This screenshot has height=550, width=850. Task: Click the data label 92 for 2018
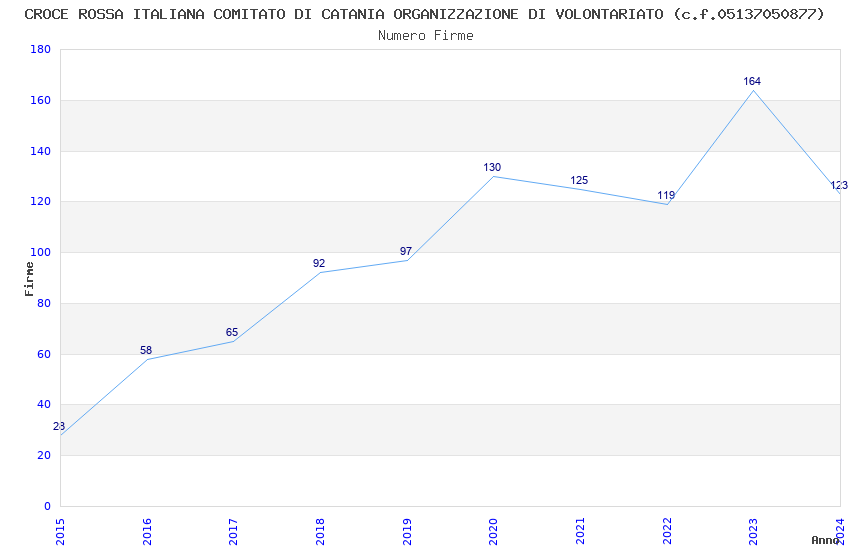[319, 263]
